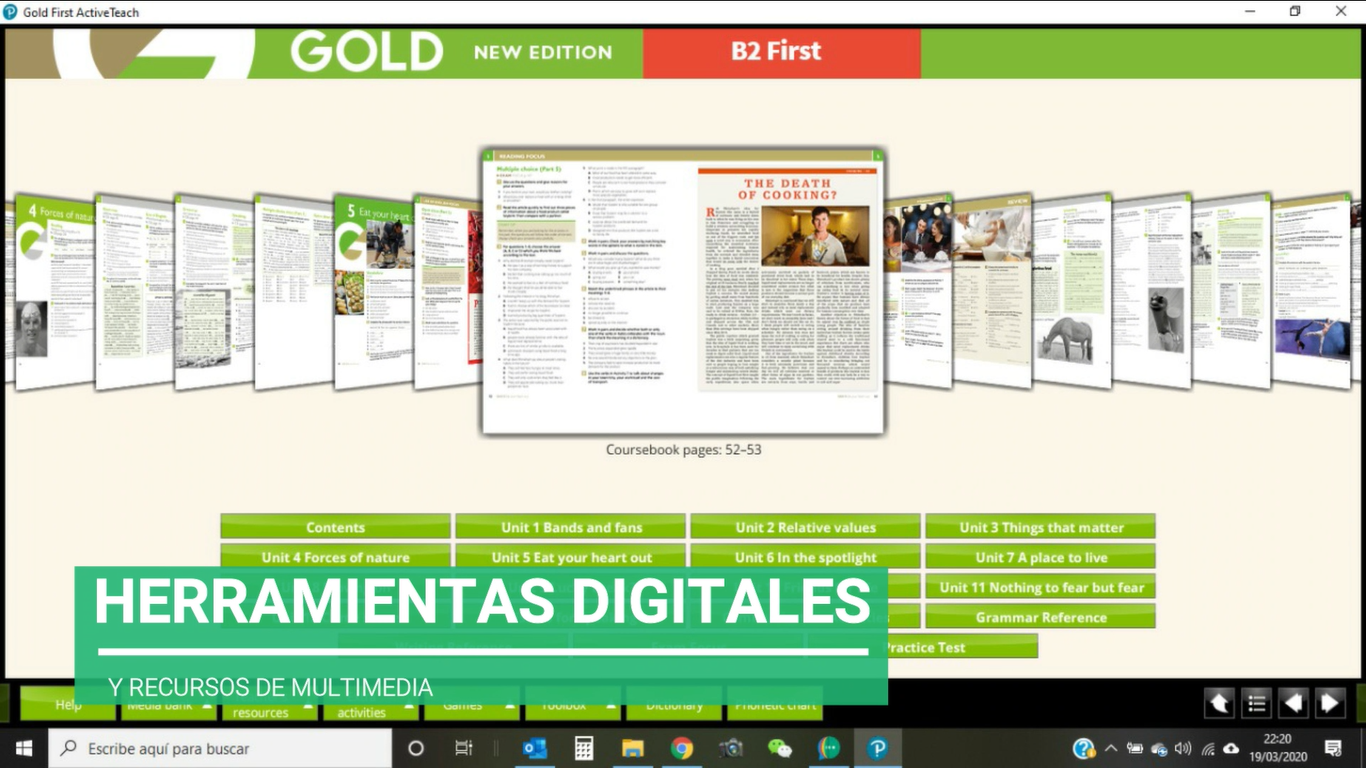Screen dimensions: 1366x768
Task: Restore down the ActiveTeach window
Action: click(x=1295, y=11)
